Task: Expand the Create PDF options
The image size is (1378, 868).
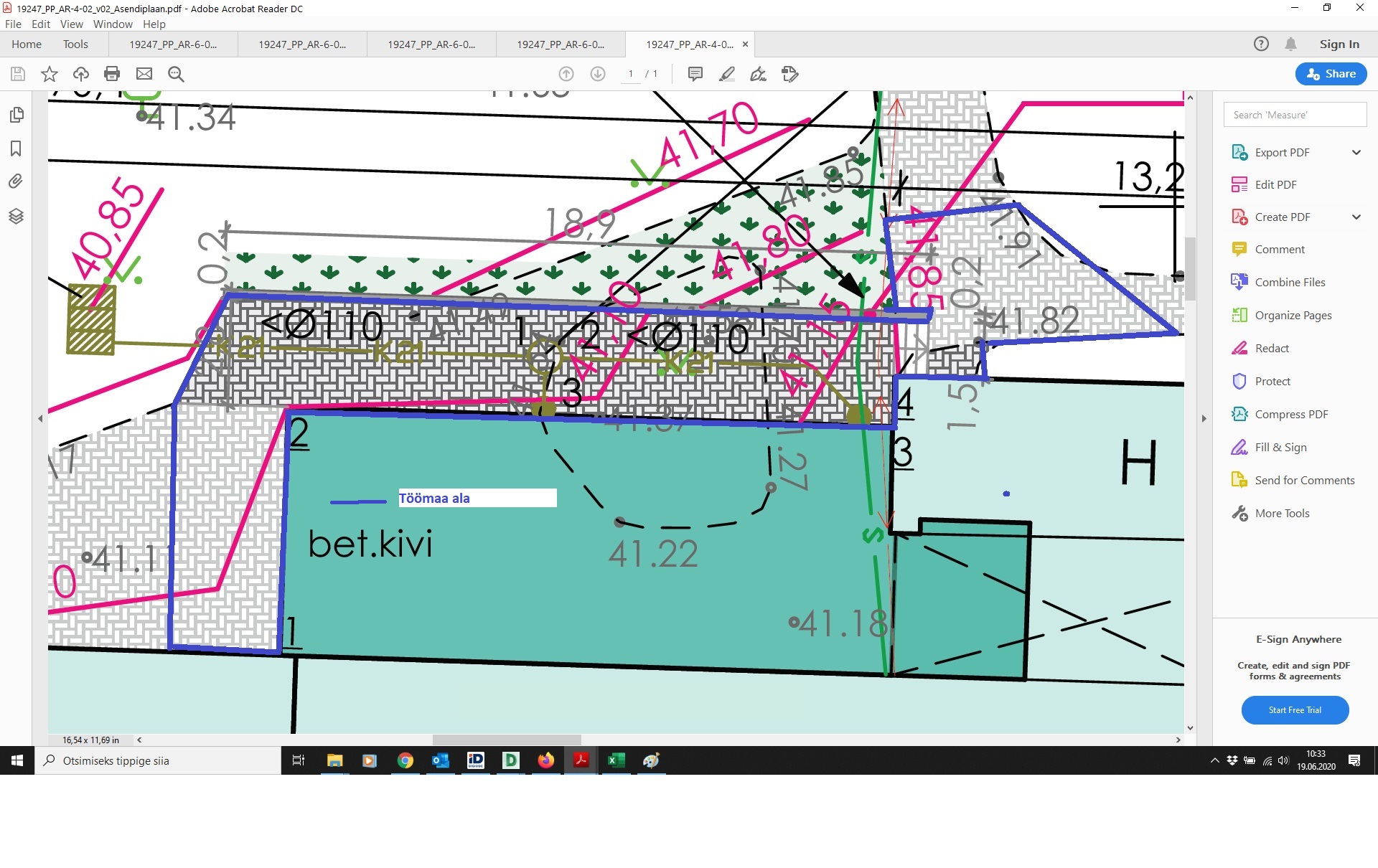Action: coord(1356,217)
